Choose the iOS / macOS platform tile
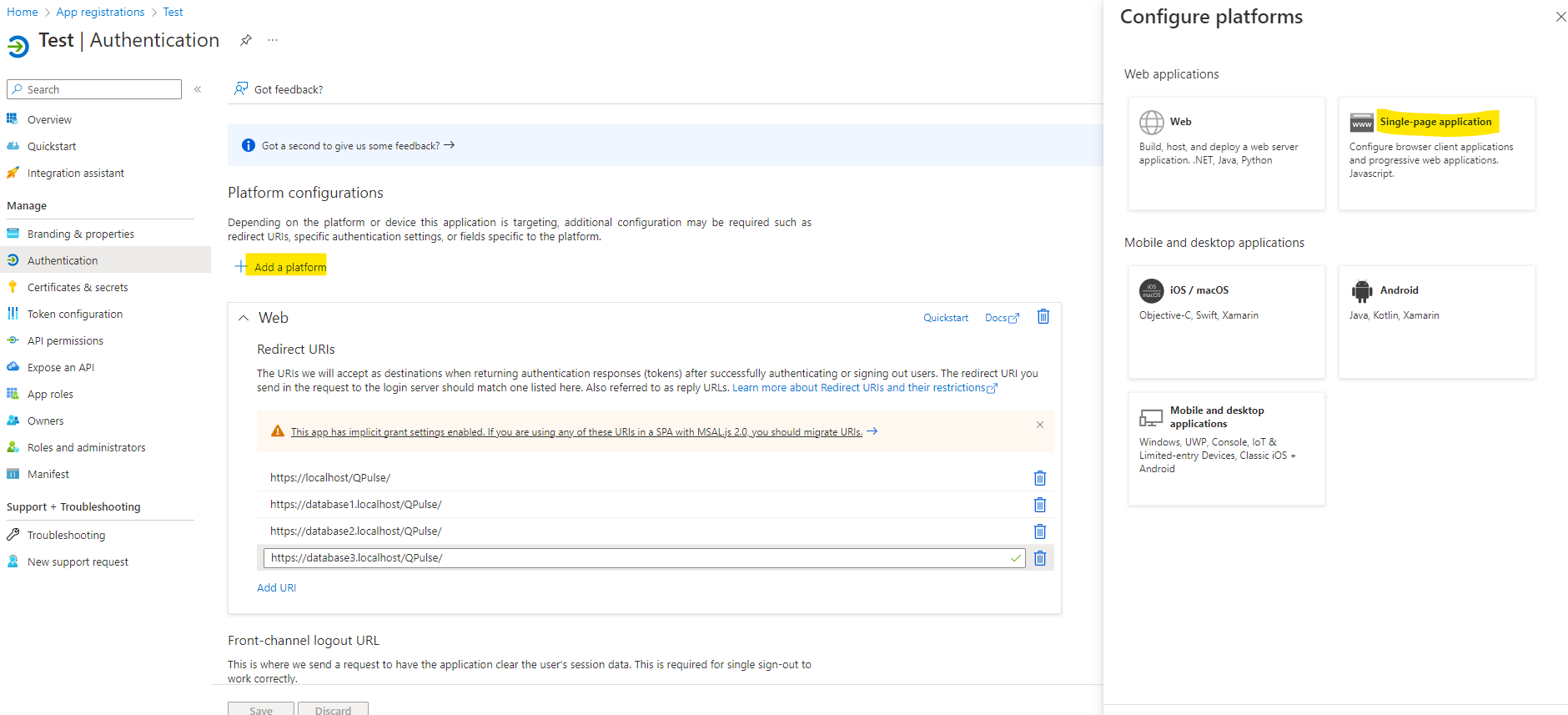1568x715 pixels. (x=1225, y=321)
